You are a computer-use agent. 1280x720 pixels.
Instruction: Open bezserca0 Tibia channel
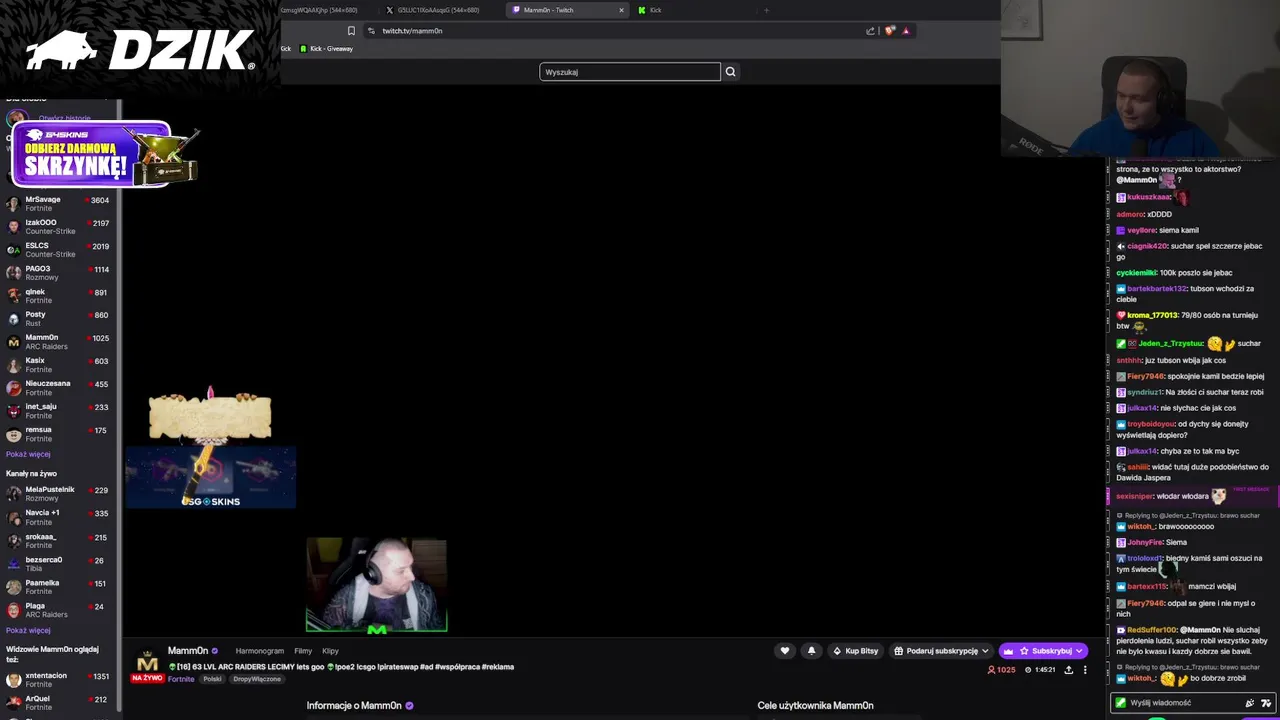point(59,564)
